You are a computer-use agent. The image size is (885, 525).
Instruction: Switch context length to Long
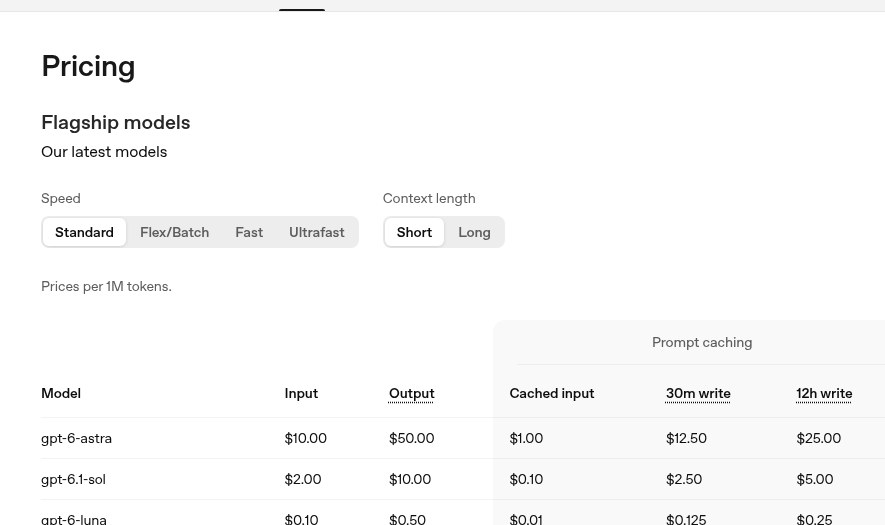pos(474,232)
